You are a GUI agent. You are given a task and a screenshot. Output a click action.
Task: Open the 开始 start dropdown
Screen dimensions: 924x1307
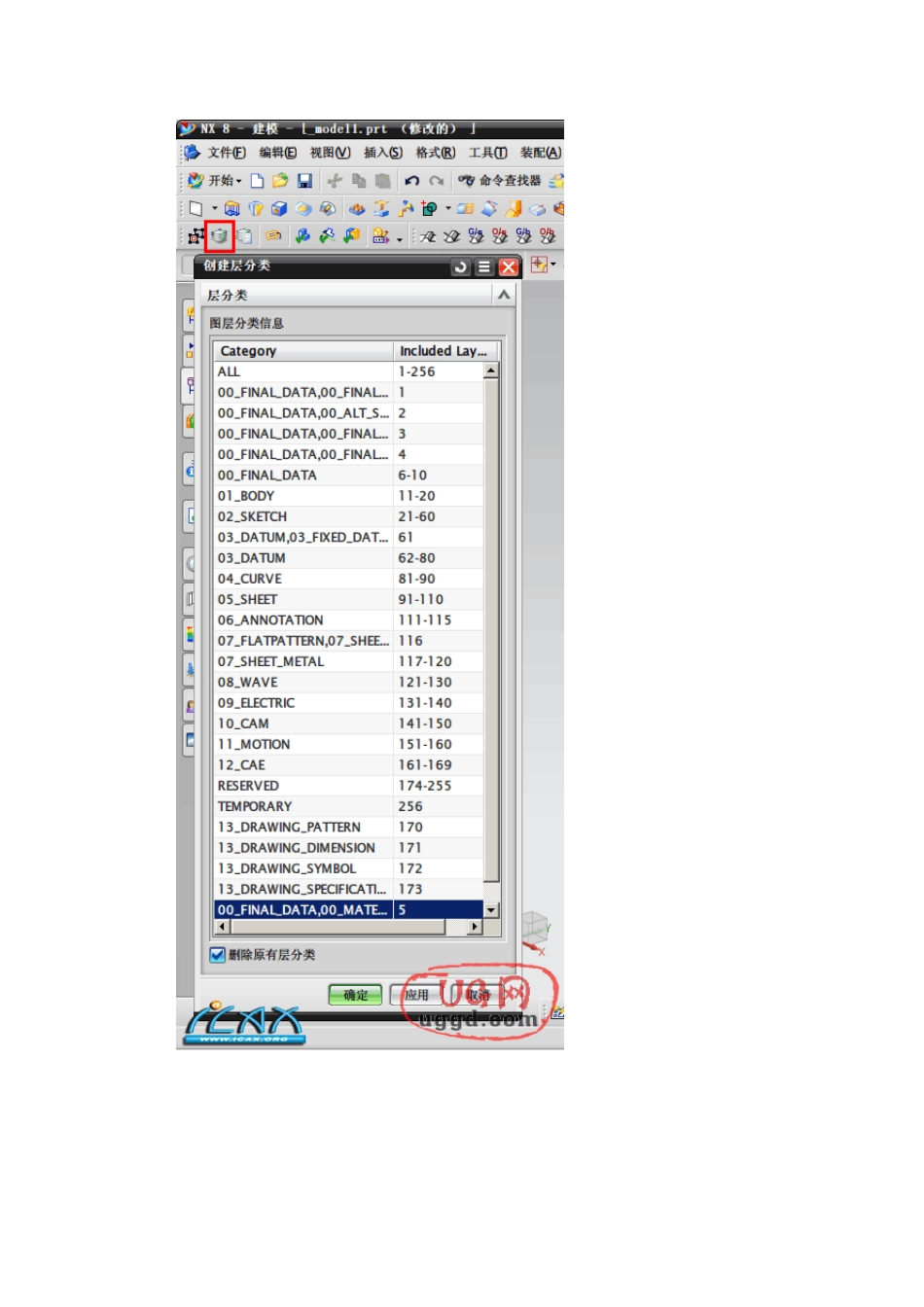215,181
